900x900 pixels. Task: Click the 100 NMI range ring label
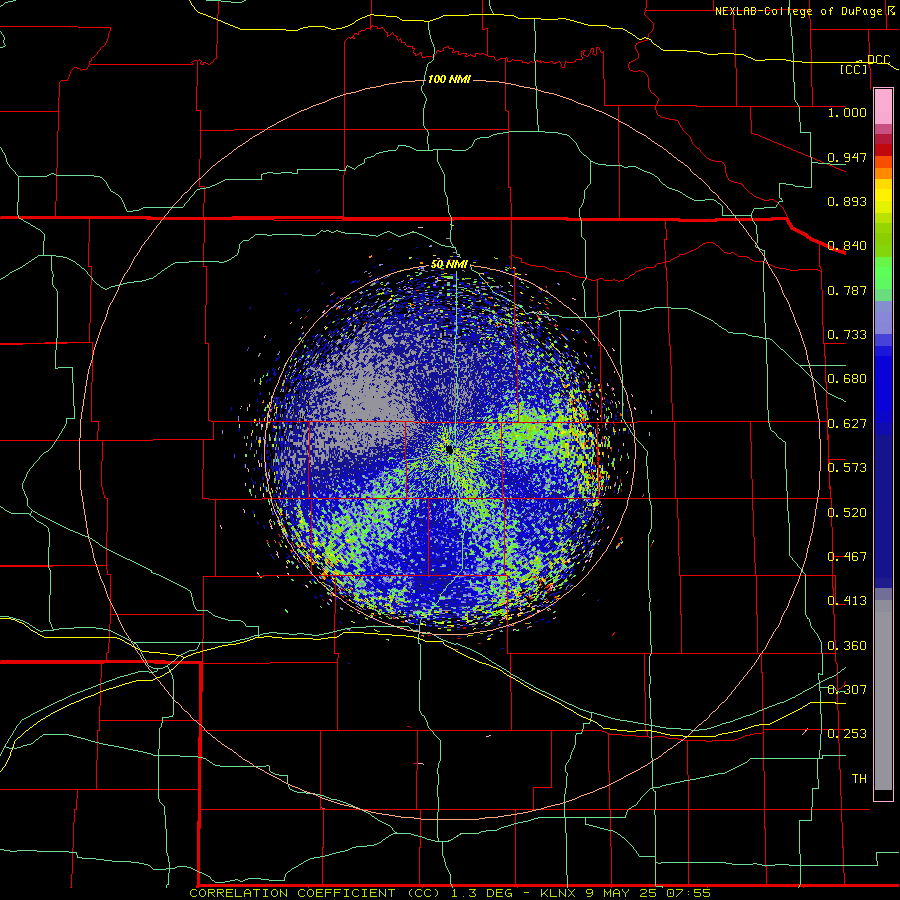tap(449, 79)
